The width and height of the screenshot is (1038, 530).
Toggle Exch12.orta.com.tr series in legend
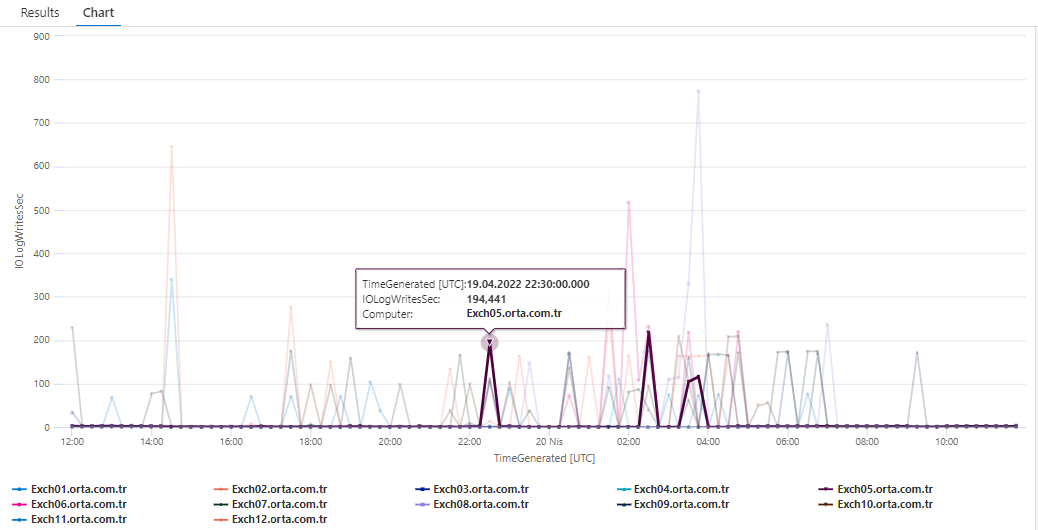[270, 519]
